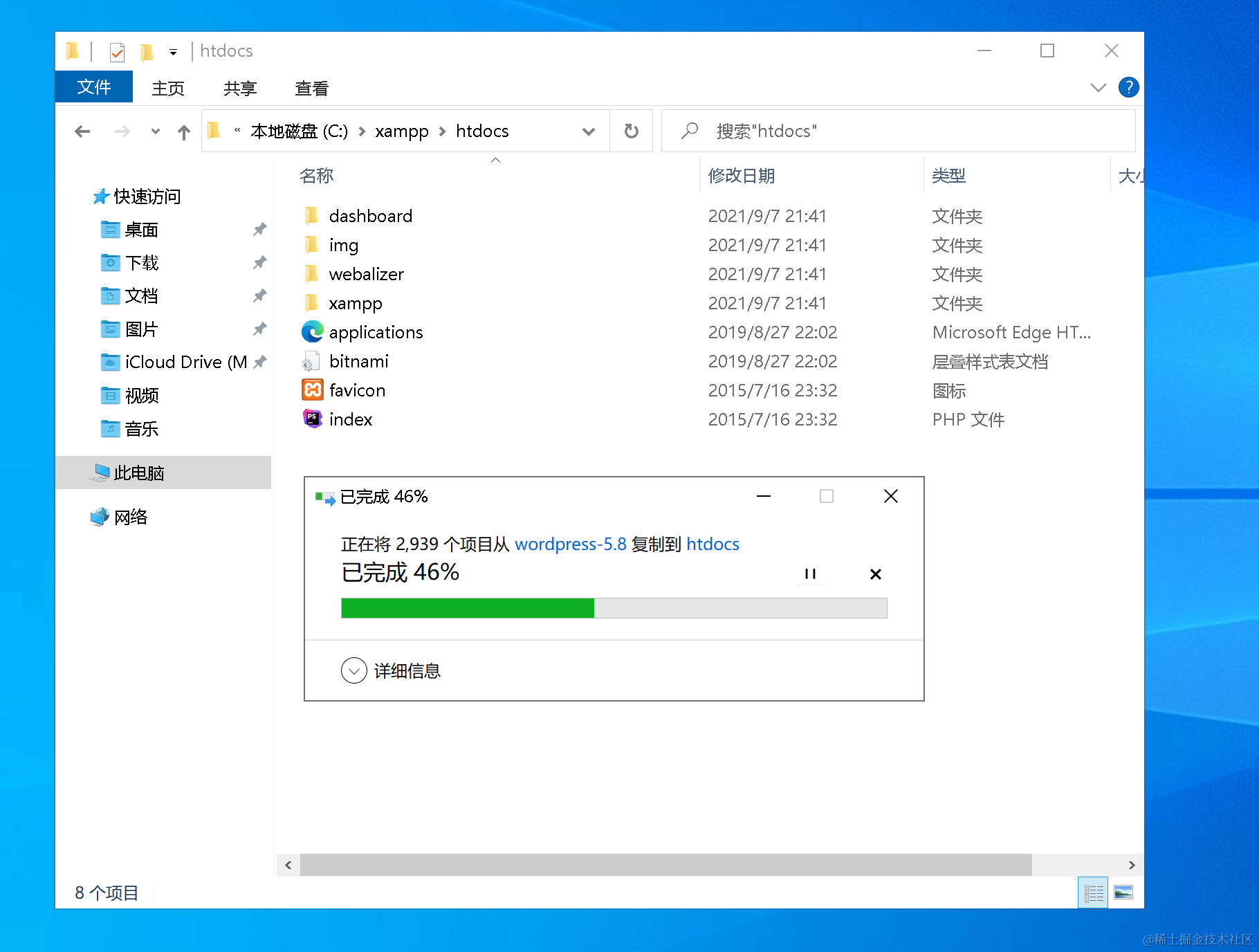Open recent locations dropdown arrow
The height and width of the screenshot is (952, 1259).
click(x=155, y=131)
